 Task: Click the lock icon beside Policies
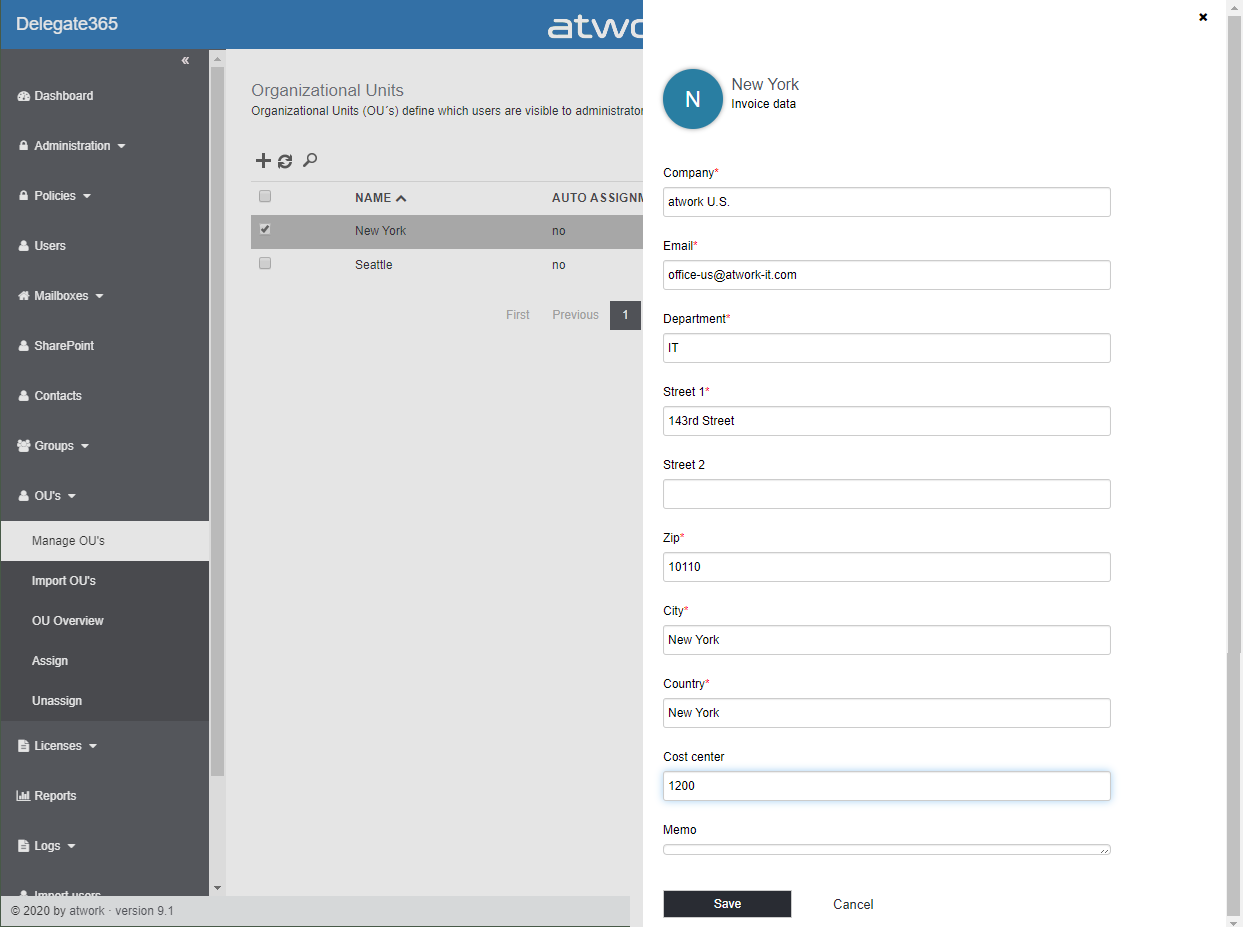point(24,196)
